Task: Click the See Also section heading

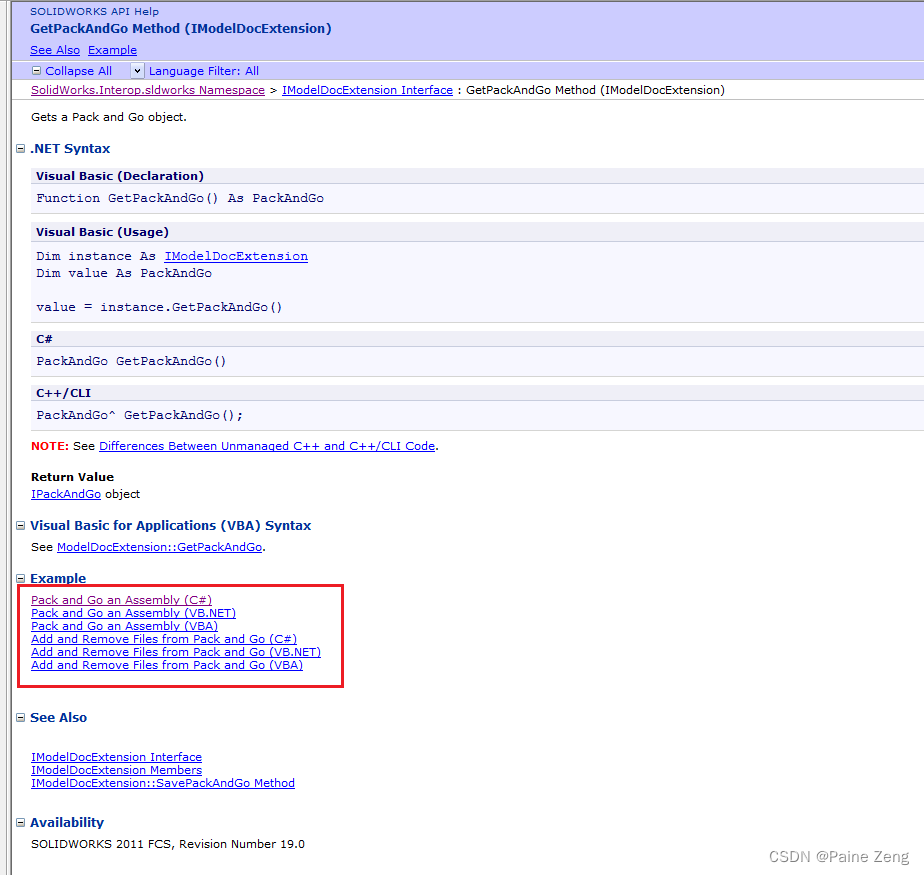Action: point(58,718)
